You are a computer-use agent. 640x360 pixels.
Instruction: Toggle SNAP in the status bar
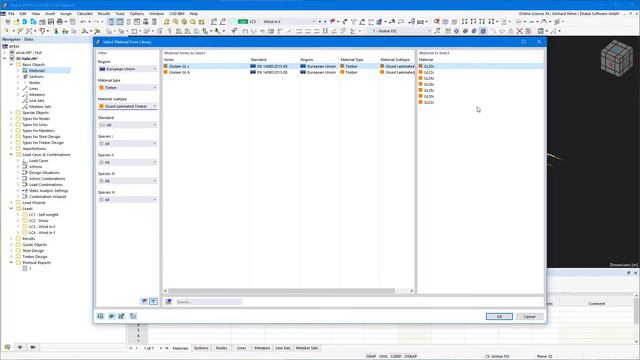click(371, 356)
